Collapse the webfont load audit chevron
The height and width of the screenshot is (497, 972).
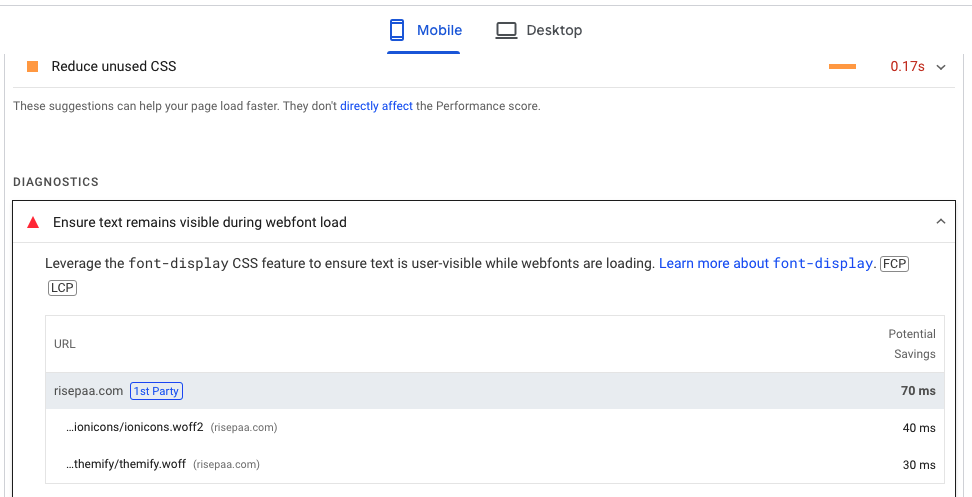click(x=940, y=222)
